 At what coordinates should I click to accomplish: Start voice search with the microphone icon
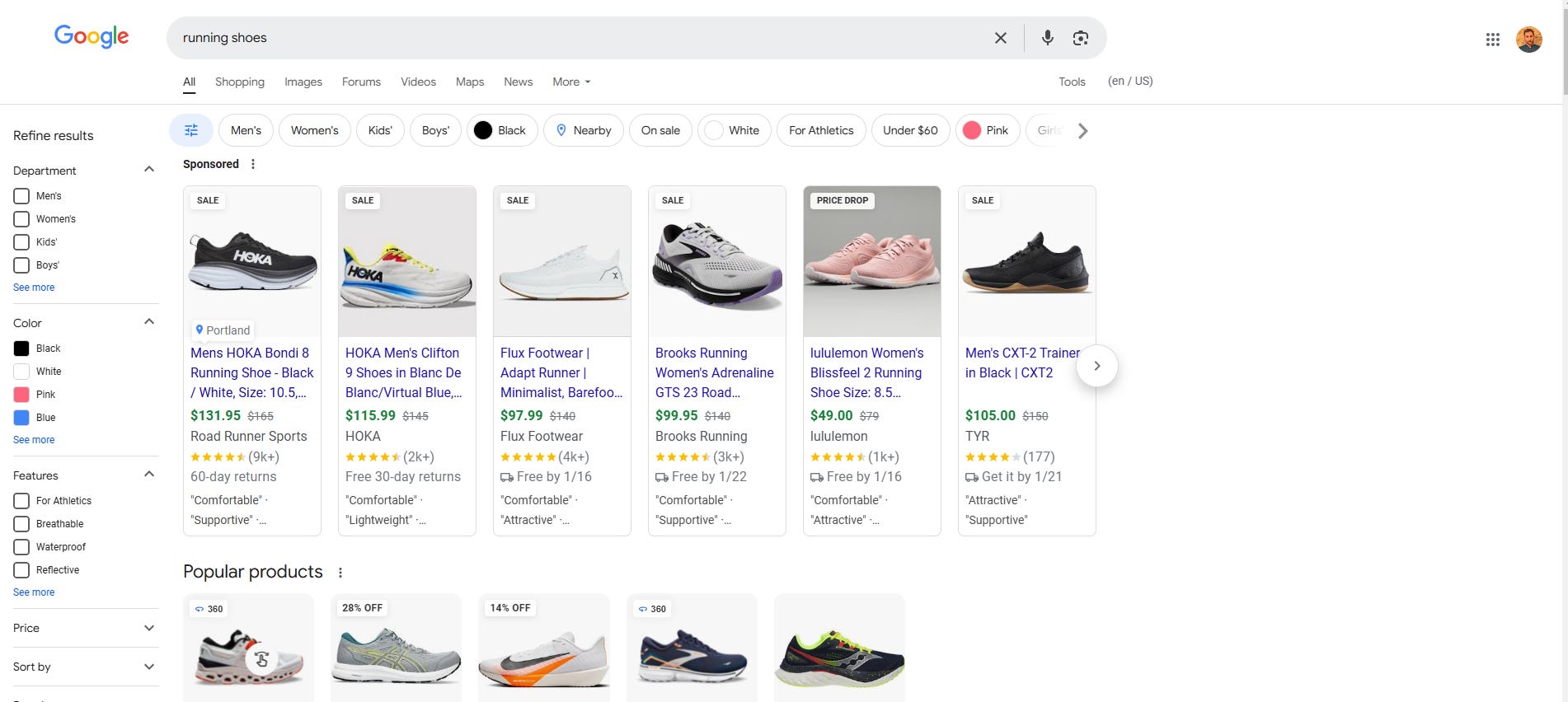point(1047,38)
